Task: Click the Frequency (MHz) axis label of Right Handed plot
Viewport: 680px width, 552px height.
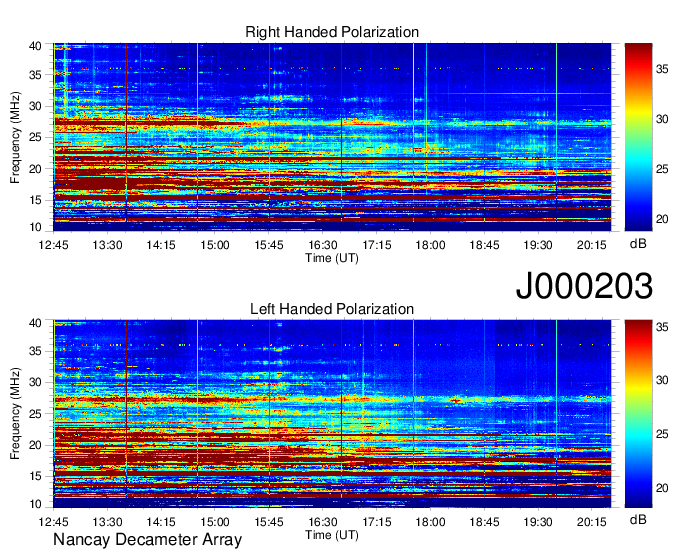Action: (15, 137)
